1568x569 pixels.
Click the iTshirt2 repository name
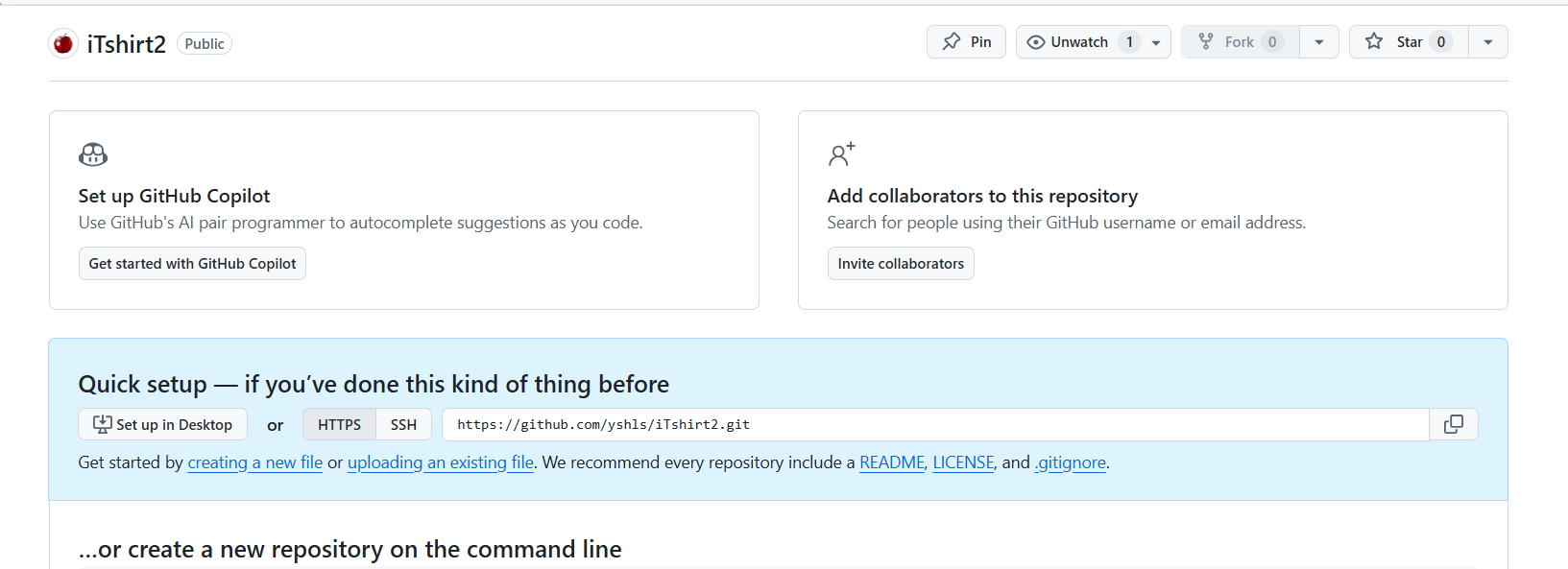point(127,44)
